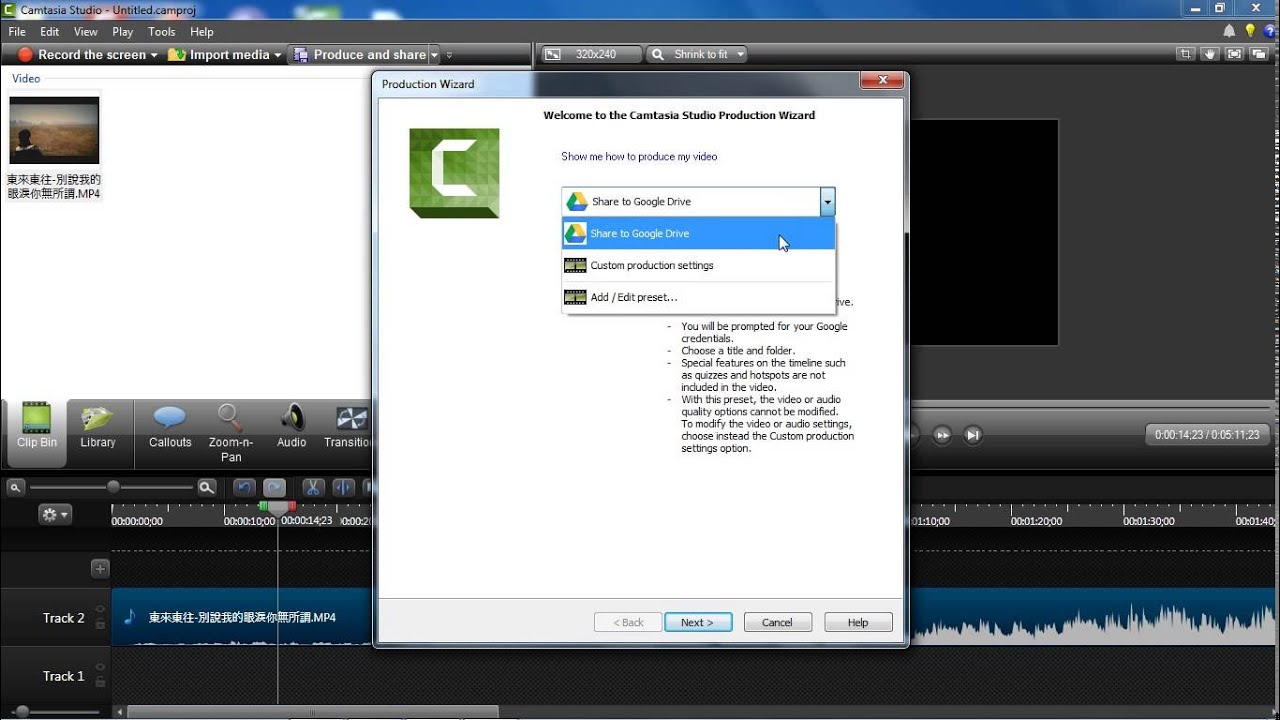Click the Import media button
Viewport: 1280px width, 720px height.
click(219, 55)
